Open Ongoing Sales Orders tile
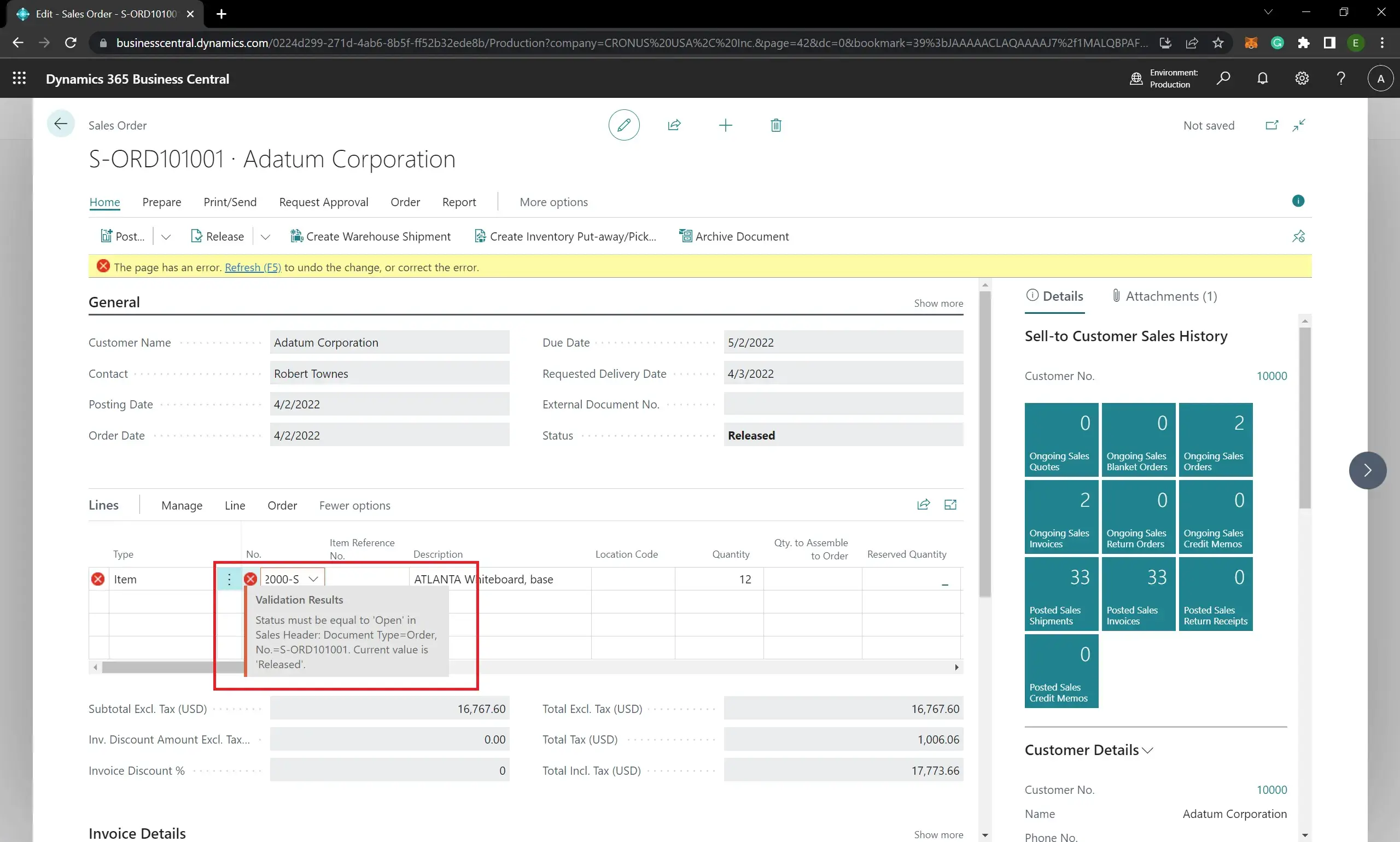Screen dimensions: 1400x842 (1215, 440)
